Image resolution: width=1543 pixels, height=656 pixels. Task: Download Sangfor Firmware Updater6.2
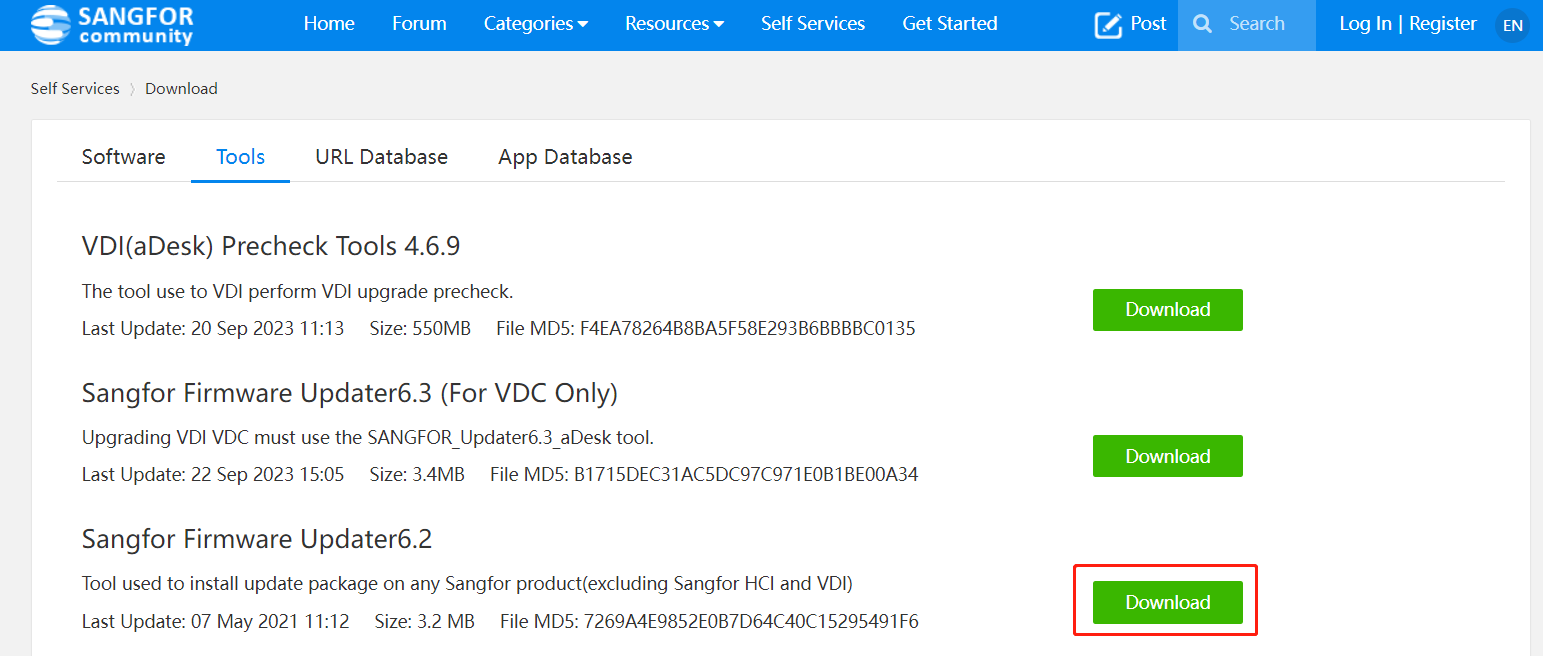[x=1167, y=602]
